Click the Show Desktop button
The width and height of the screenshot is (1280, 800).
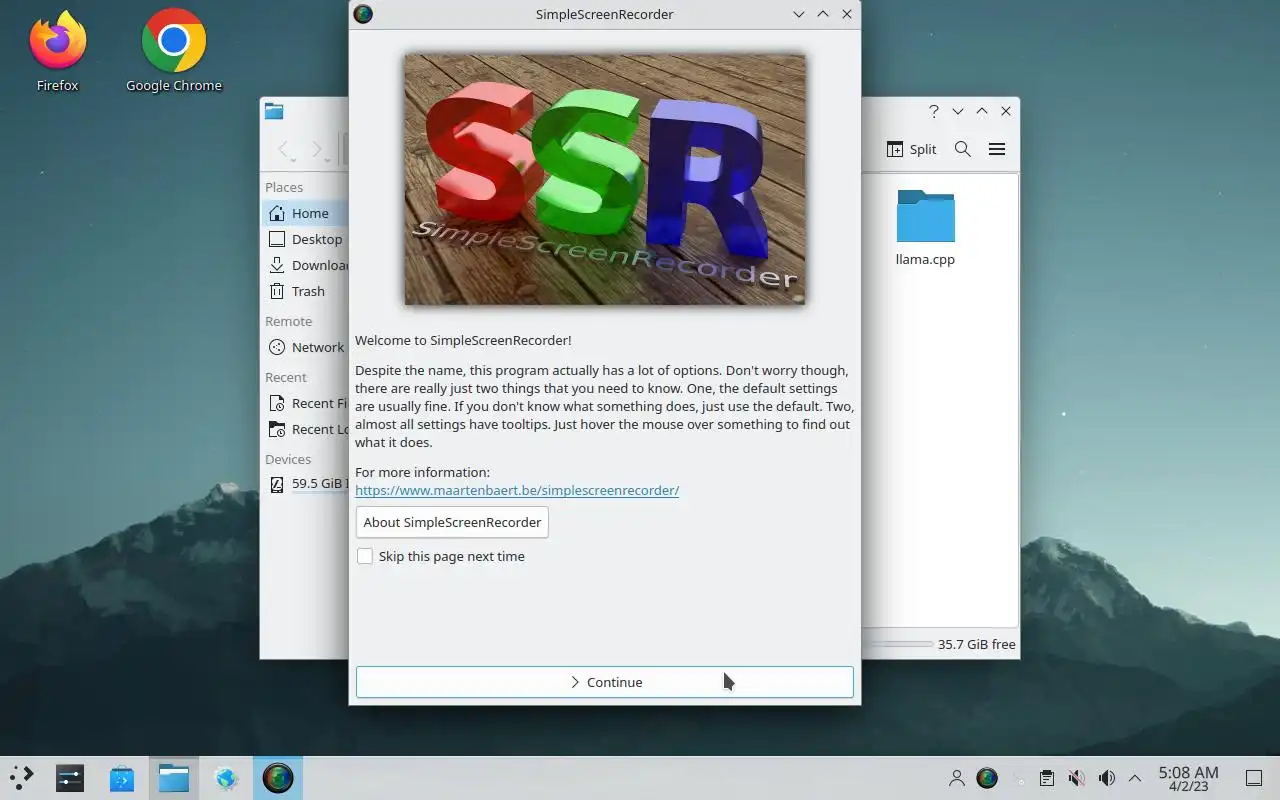point(1254,778)
